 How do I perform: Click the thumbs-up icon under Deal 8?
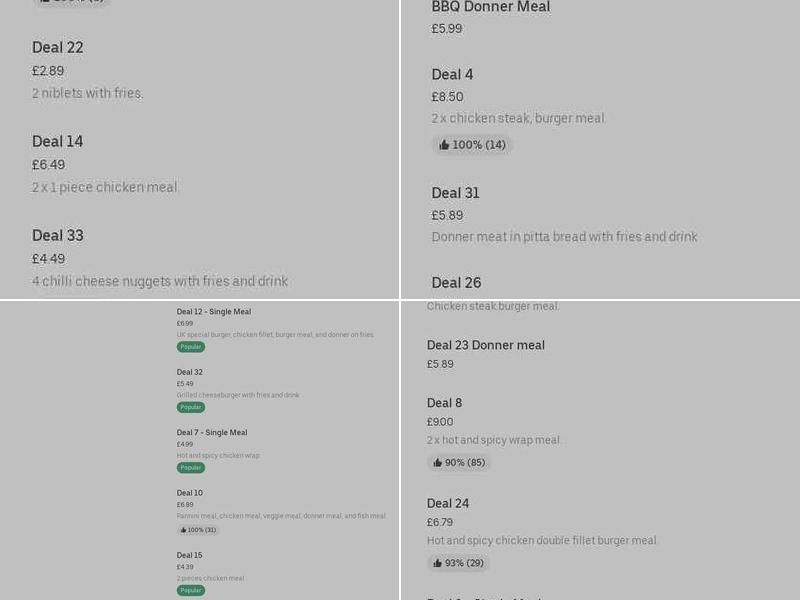(x=438, y=463)
